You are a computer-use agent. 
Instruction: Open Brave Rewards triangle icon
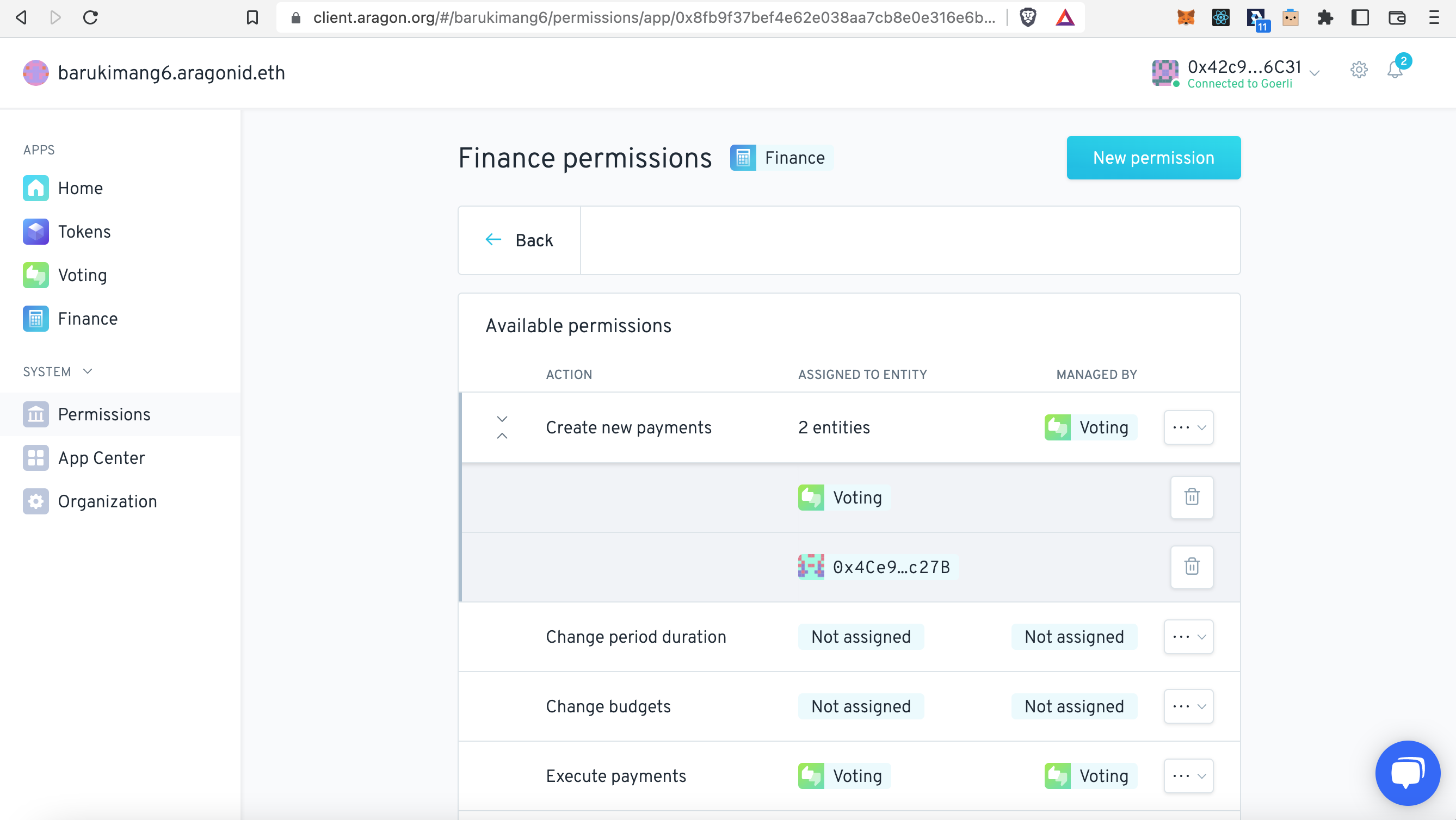point(1065,17)
